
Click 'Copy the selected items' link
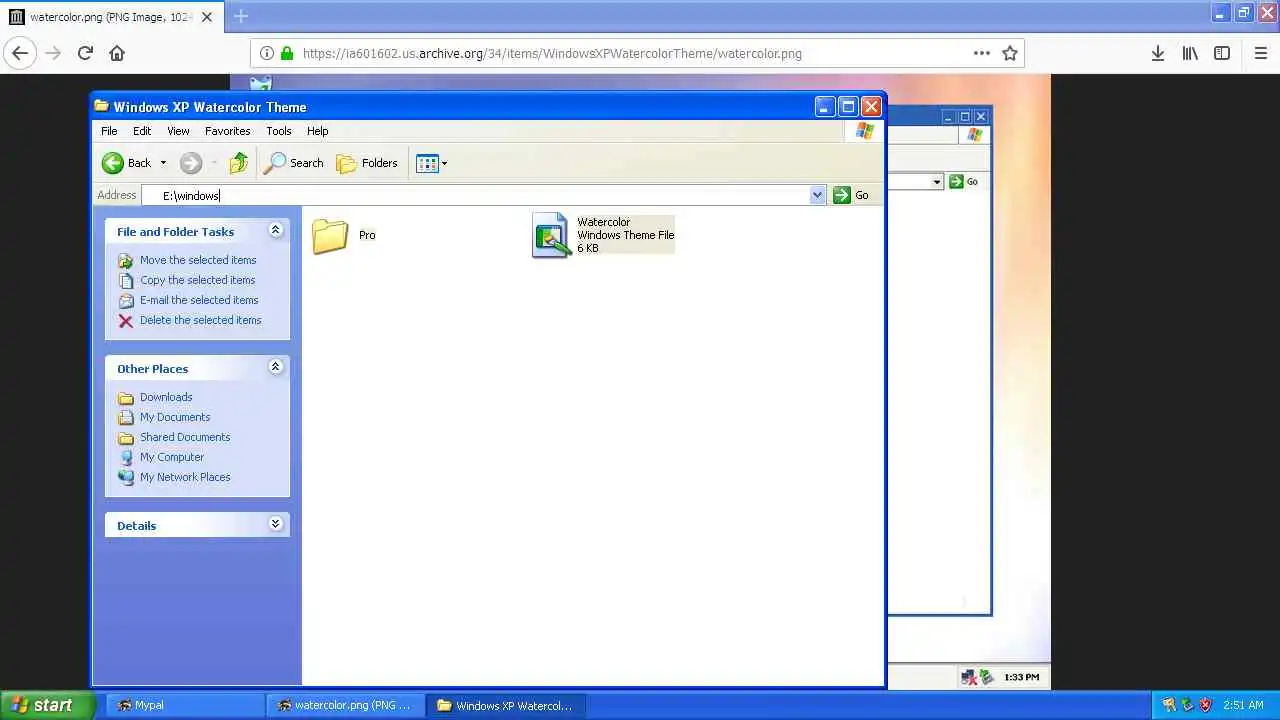click(x=197, y=280)
